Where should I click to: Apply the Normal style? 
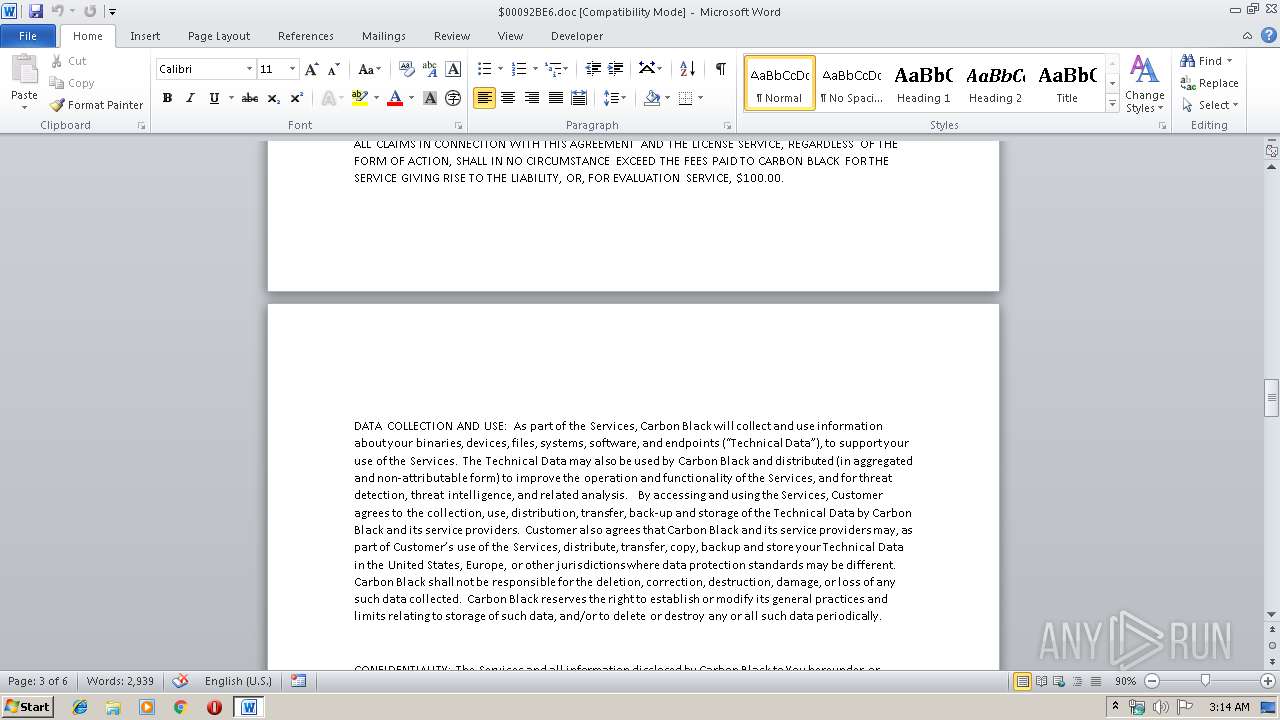pos(780,83)
